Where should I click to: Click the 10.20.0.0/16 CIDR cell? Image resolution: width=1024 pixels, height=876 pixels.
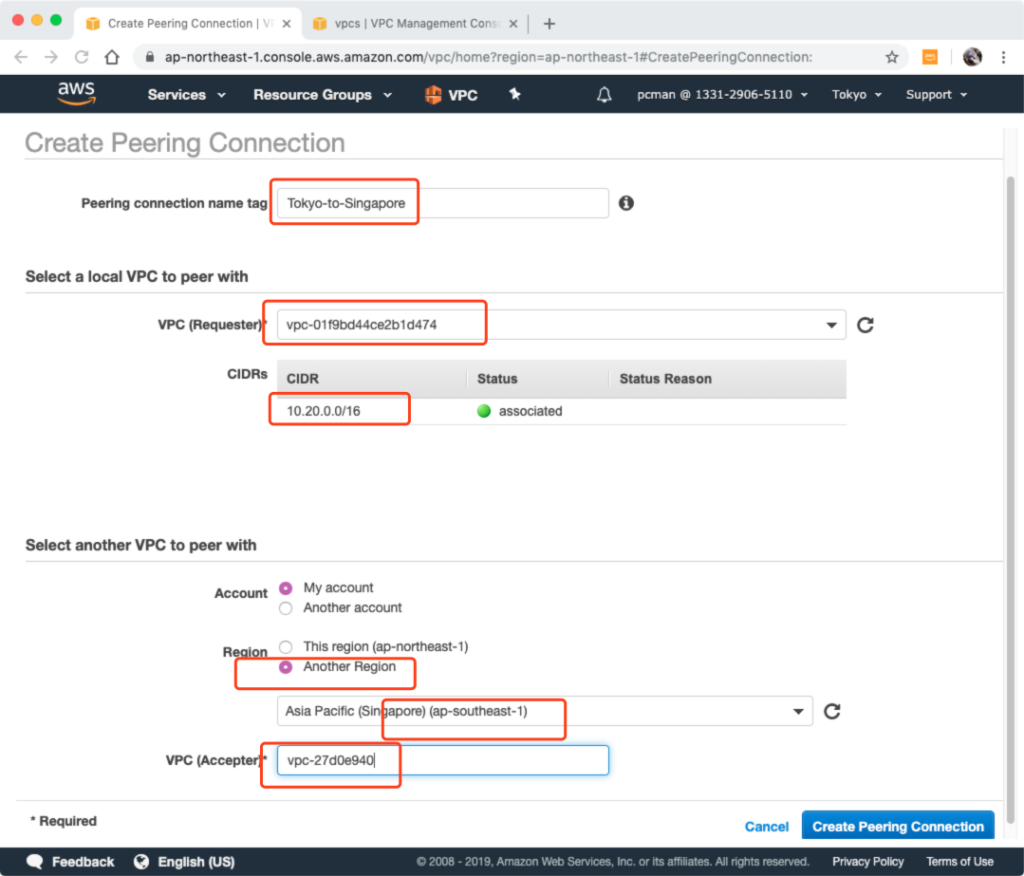click(323, 411)
